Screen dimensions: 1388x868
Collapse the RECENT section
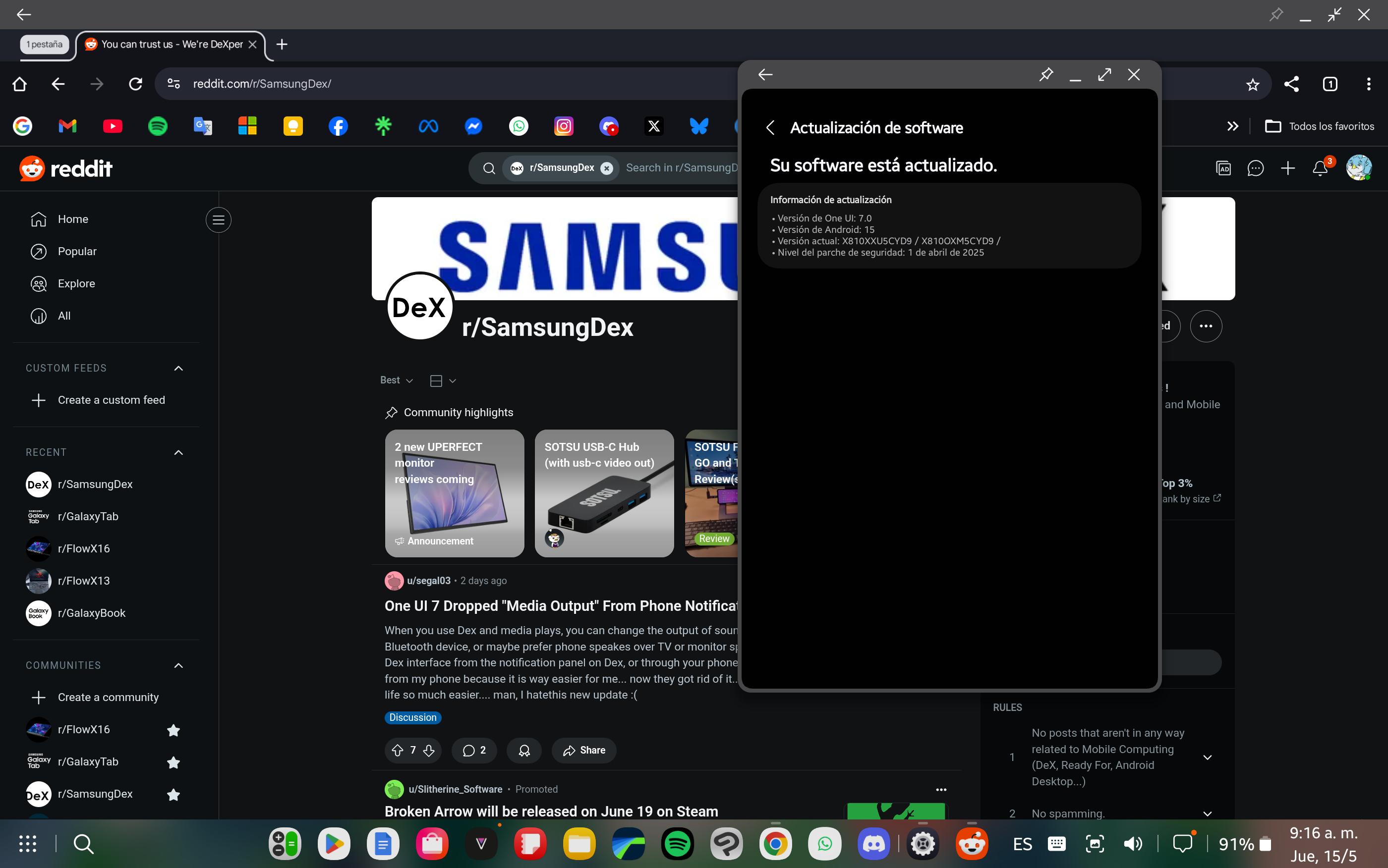[x=178, y=452]
